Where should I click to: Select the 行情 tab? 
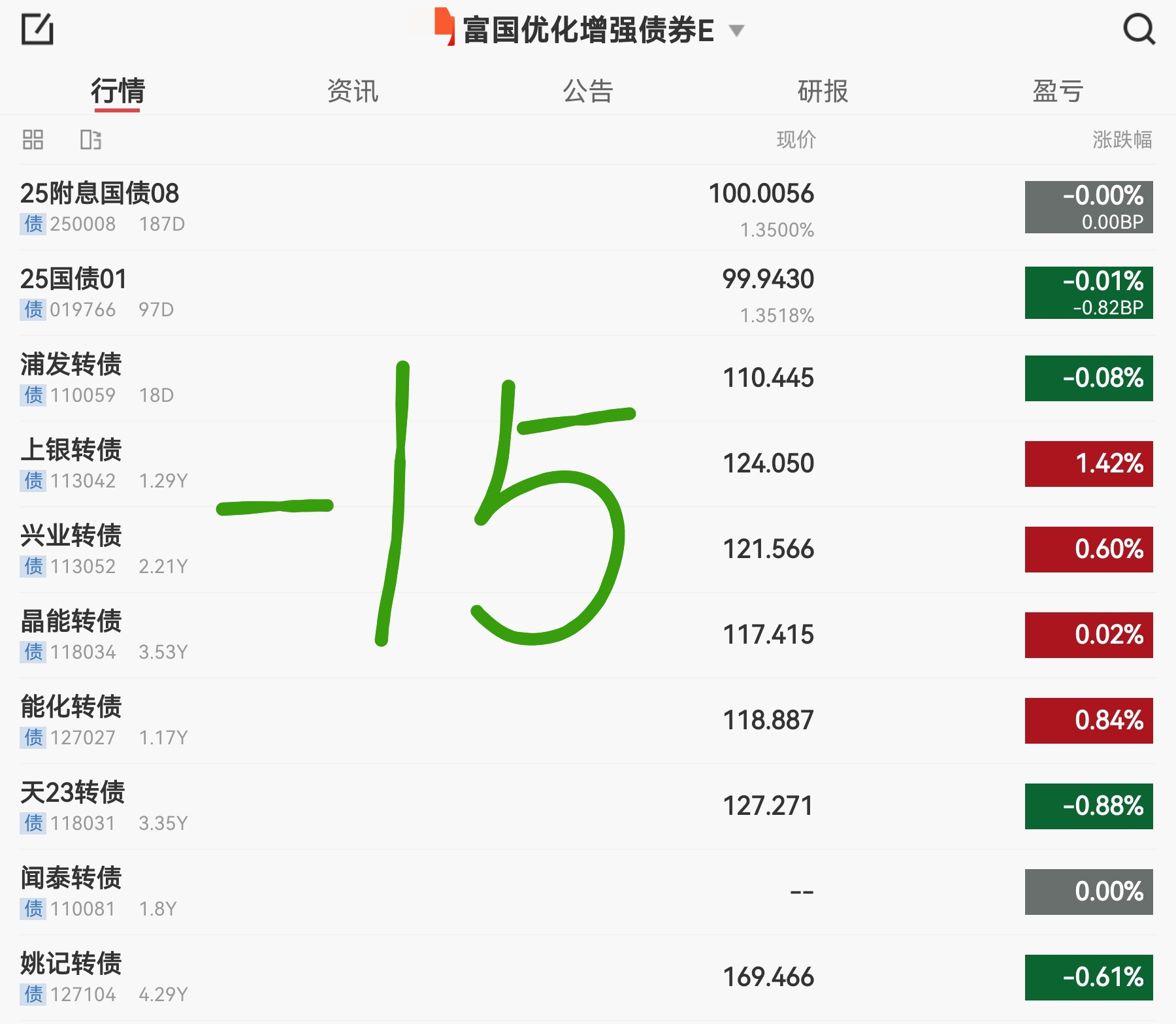[118, 91]
